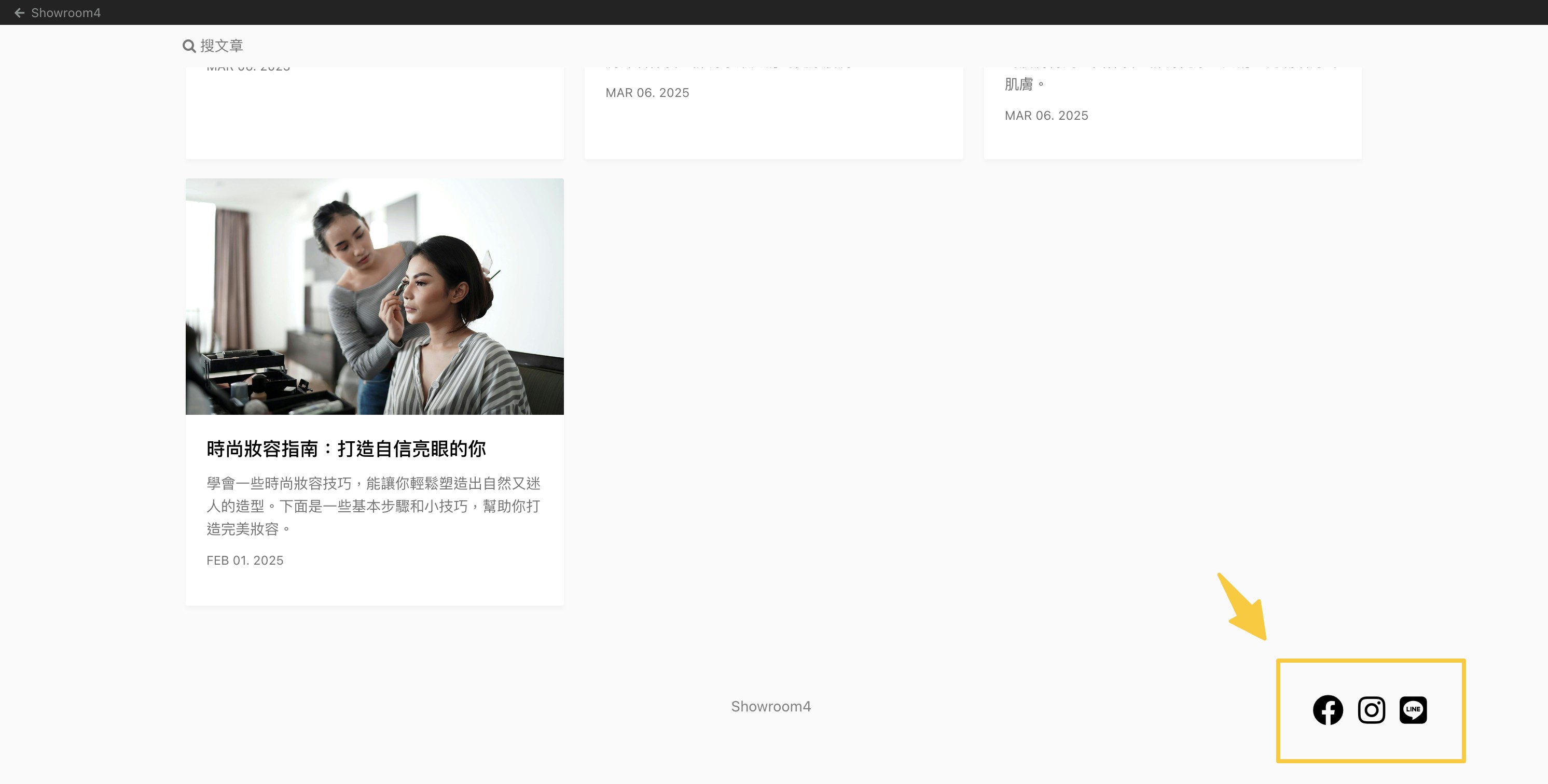This screenshot has width=1548, height=784.
Task: Click the back arrow in top bar
Action: [x=19, y=12]
